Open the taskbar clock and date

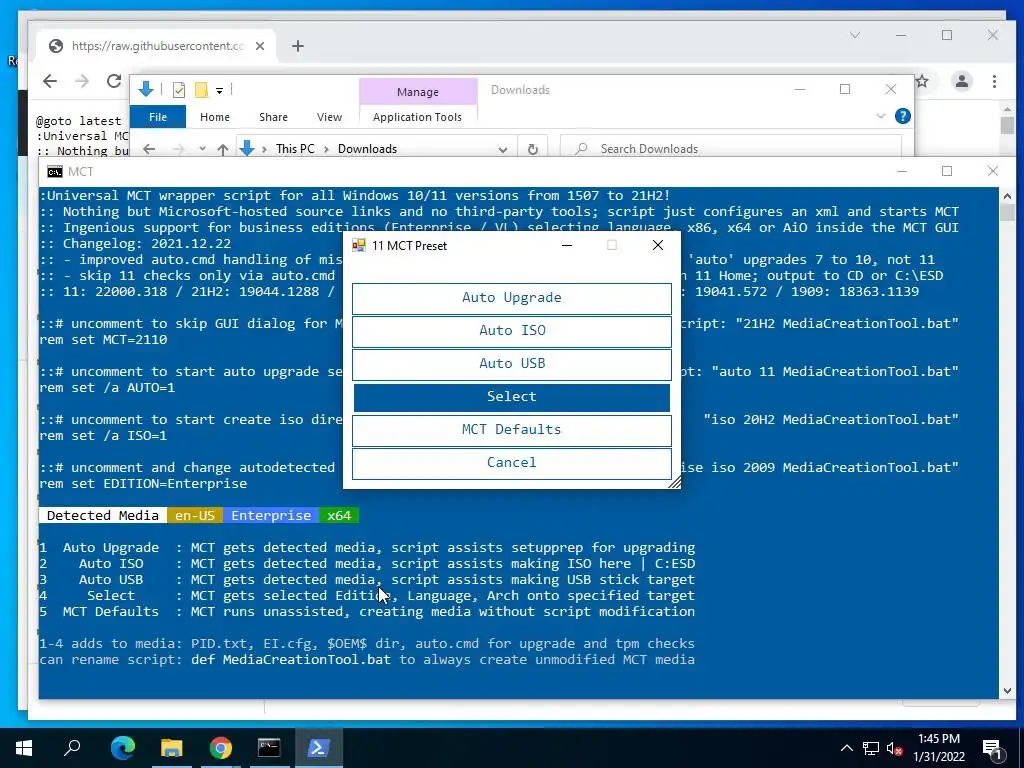tap(939, 748)
